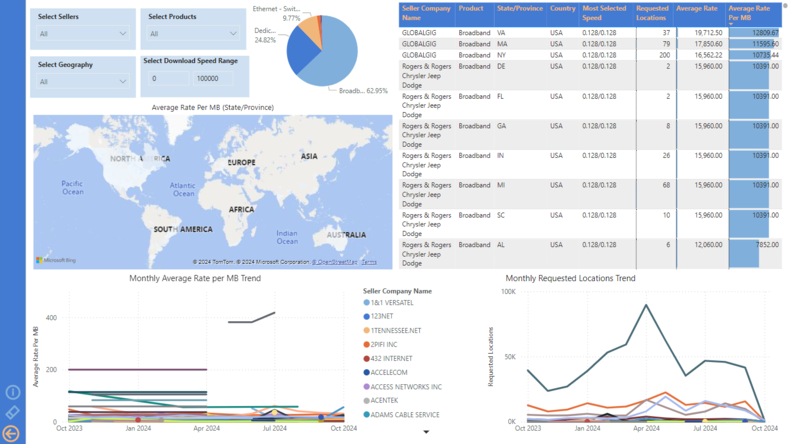
Task: Click the Terms link on the map
Action: pyautogui.click(x=369, y=262)
